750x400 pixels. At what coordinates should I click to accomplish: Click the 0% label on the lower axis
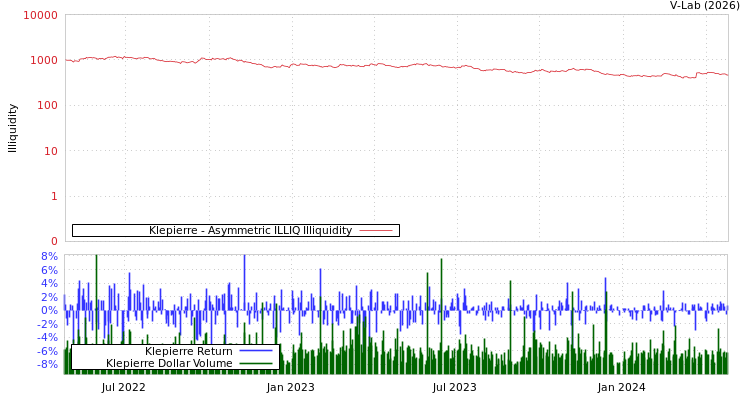tap(49, 310)
